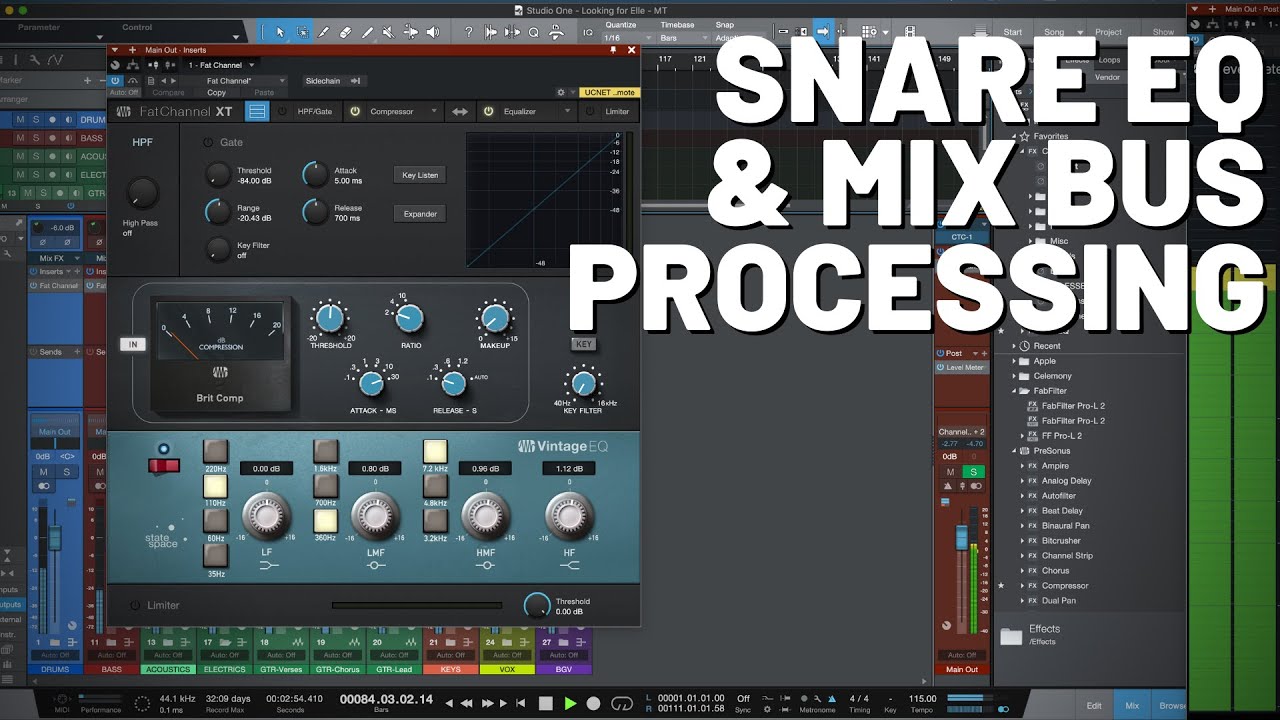Open the Start page tab
The height and width of the screenshot is (720, 1280).
pos(1012,32)
